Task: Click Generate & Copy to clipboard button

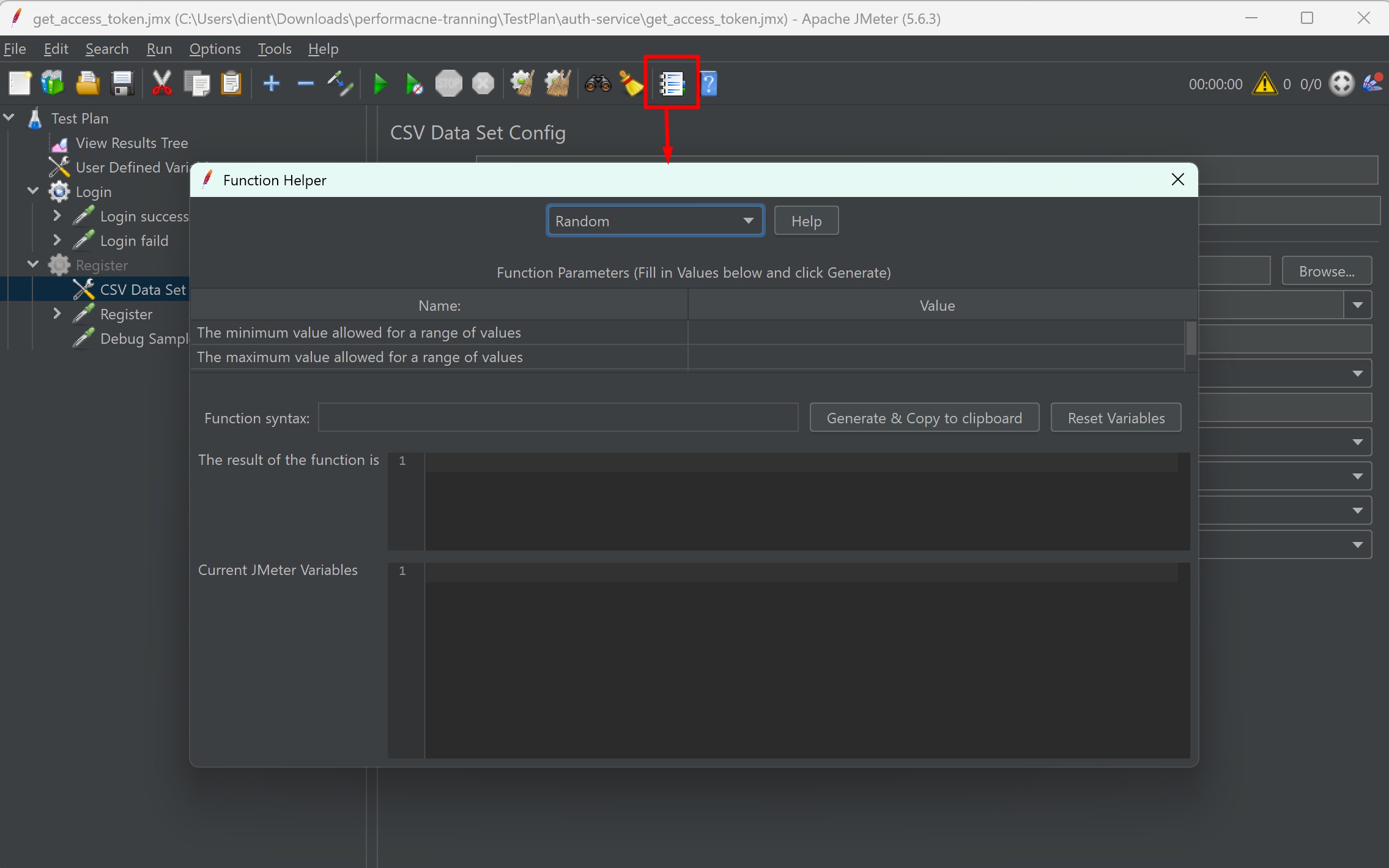Action: [924, 418]
